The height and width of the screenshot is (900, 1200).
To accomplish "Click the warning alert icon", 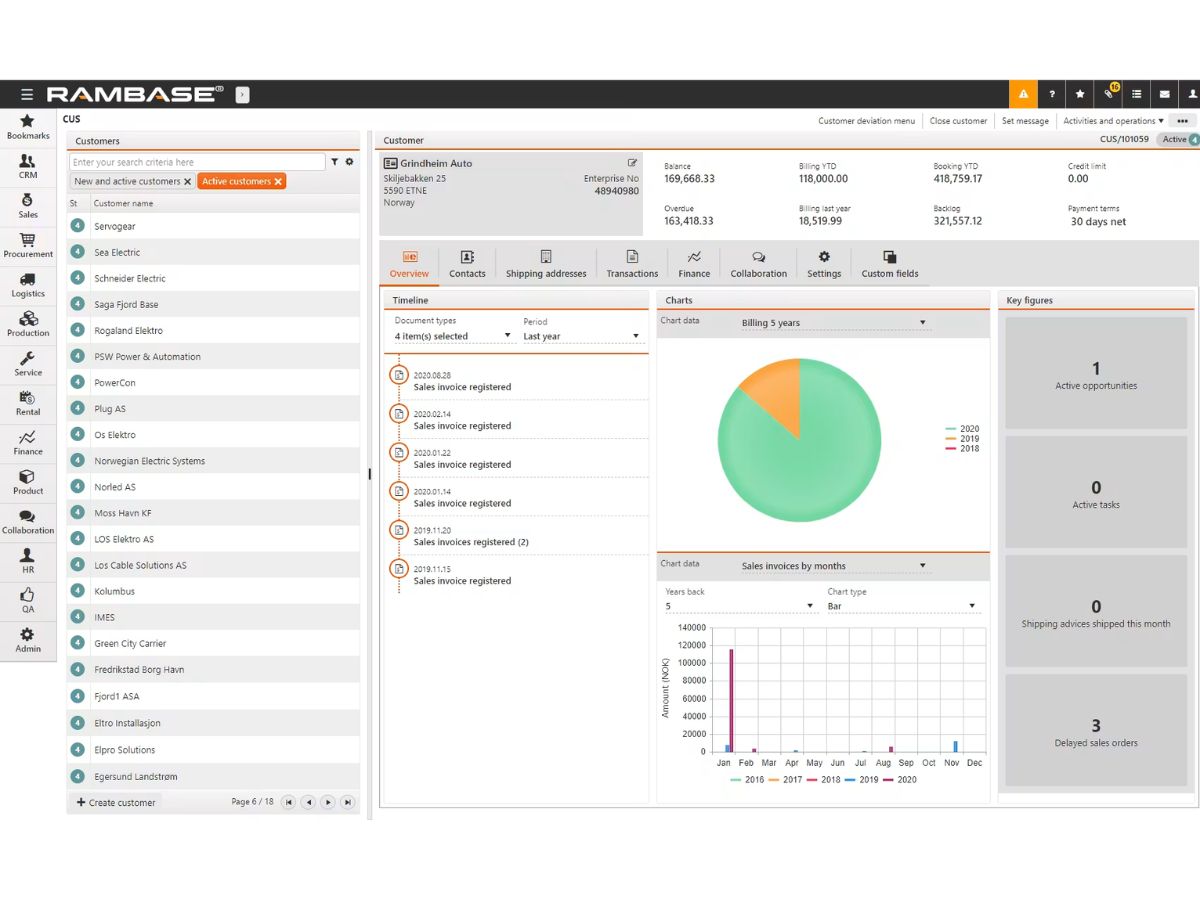I will 1023,94.
